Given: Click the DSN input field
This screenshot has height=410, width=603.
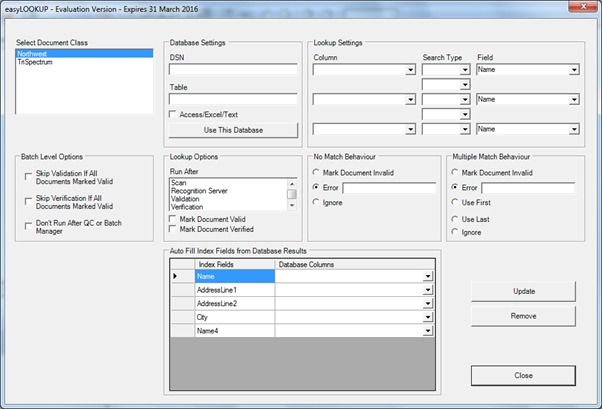Looking at the screenshot, I should tap(232, 70).
